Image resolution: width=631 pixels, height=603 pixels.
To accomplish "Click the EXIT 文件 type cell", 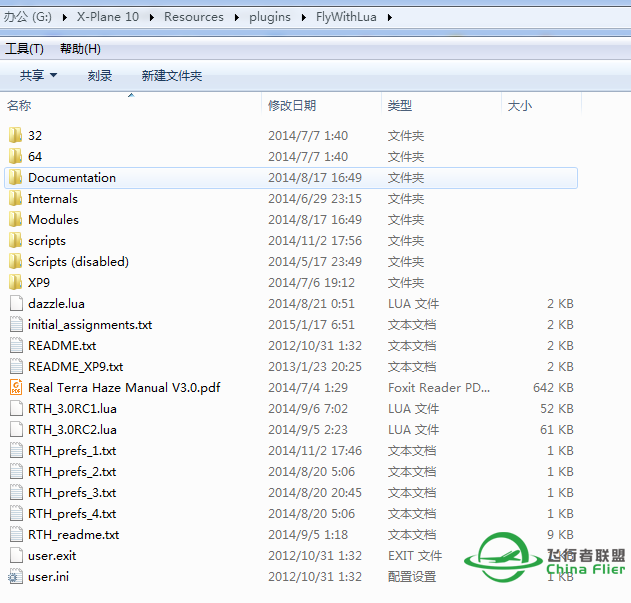I will pyautogui.click(x=415, y=556).
